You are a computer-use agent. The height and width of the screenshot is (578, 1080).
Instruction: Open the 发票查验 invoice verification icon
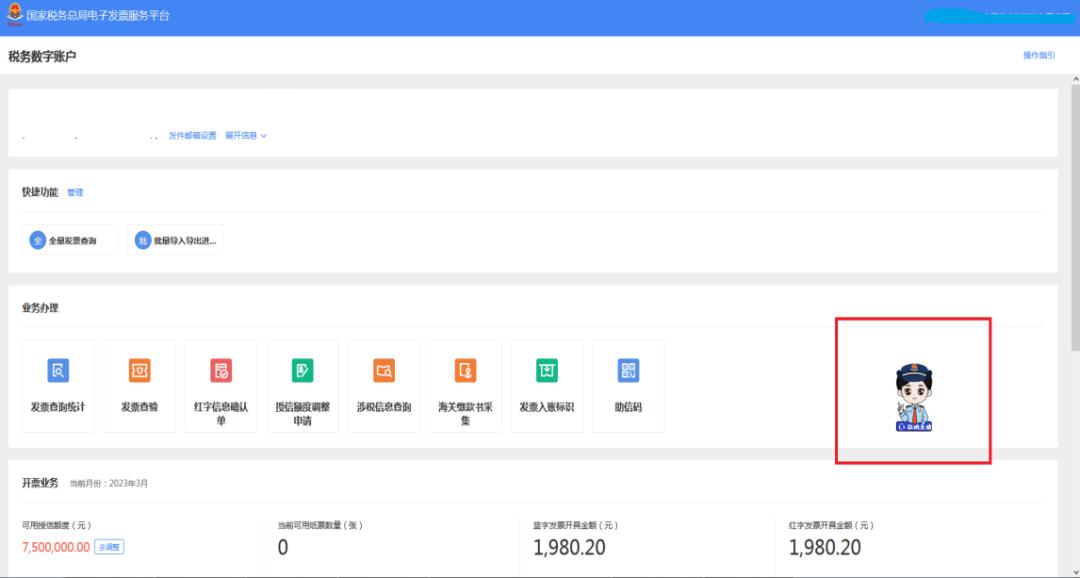pyautogui.click(x=139, y=372)
